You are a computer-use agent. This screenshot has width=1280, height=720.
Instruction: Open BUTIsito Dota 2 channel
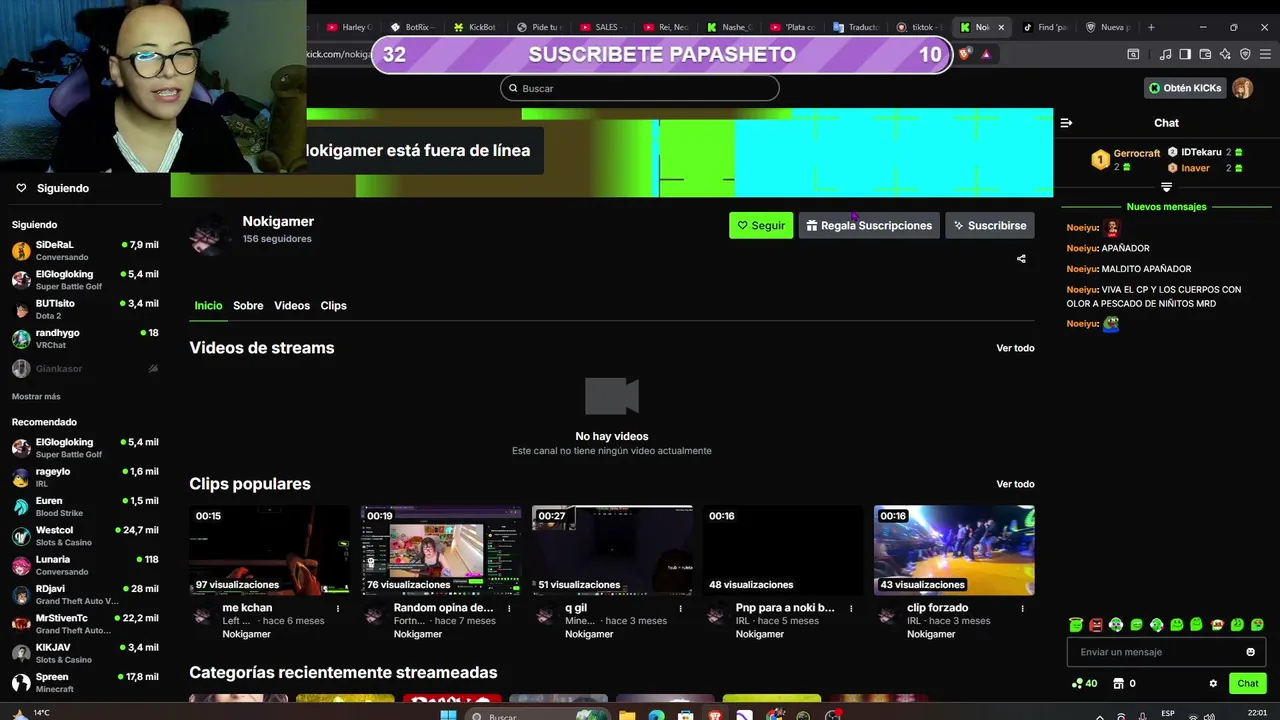point(85,309)
